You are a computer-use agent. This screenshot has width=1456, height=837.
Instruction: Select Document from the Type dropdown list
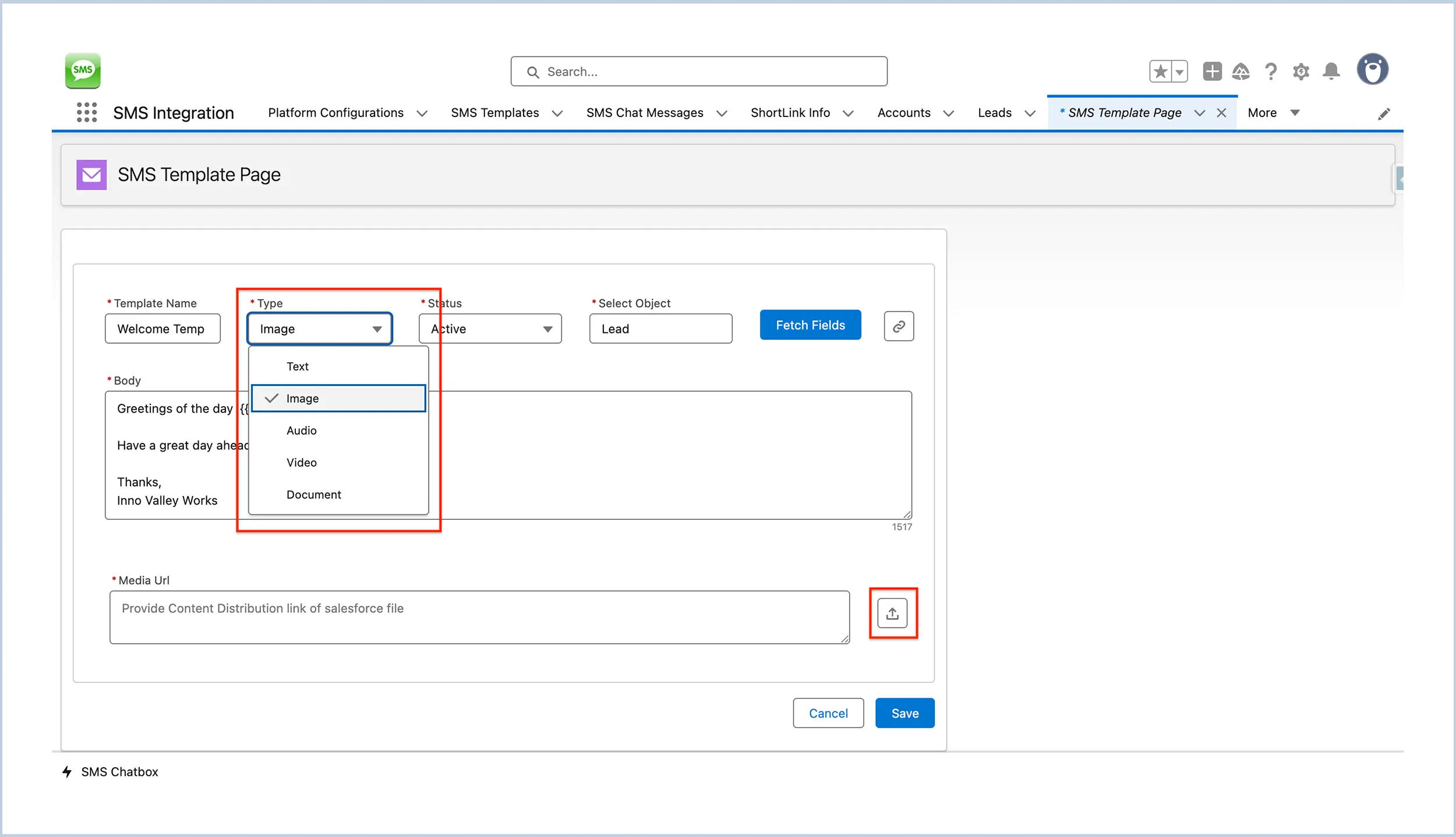[x=314, y=494]
